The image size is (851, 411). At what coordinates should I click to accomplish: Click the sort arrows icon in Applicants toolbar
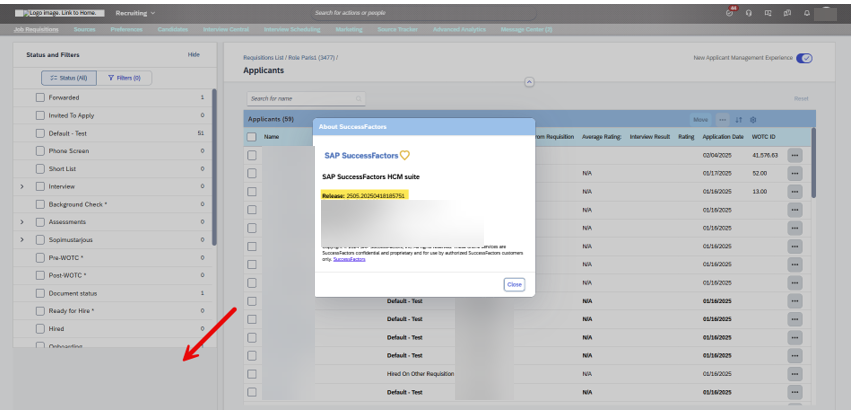(x=739, y=120)
